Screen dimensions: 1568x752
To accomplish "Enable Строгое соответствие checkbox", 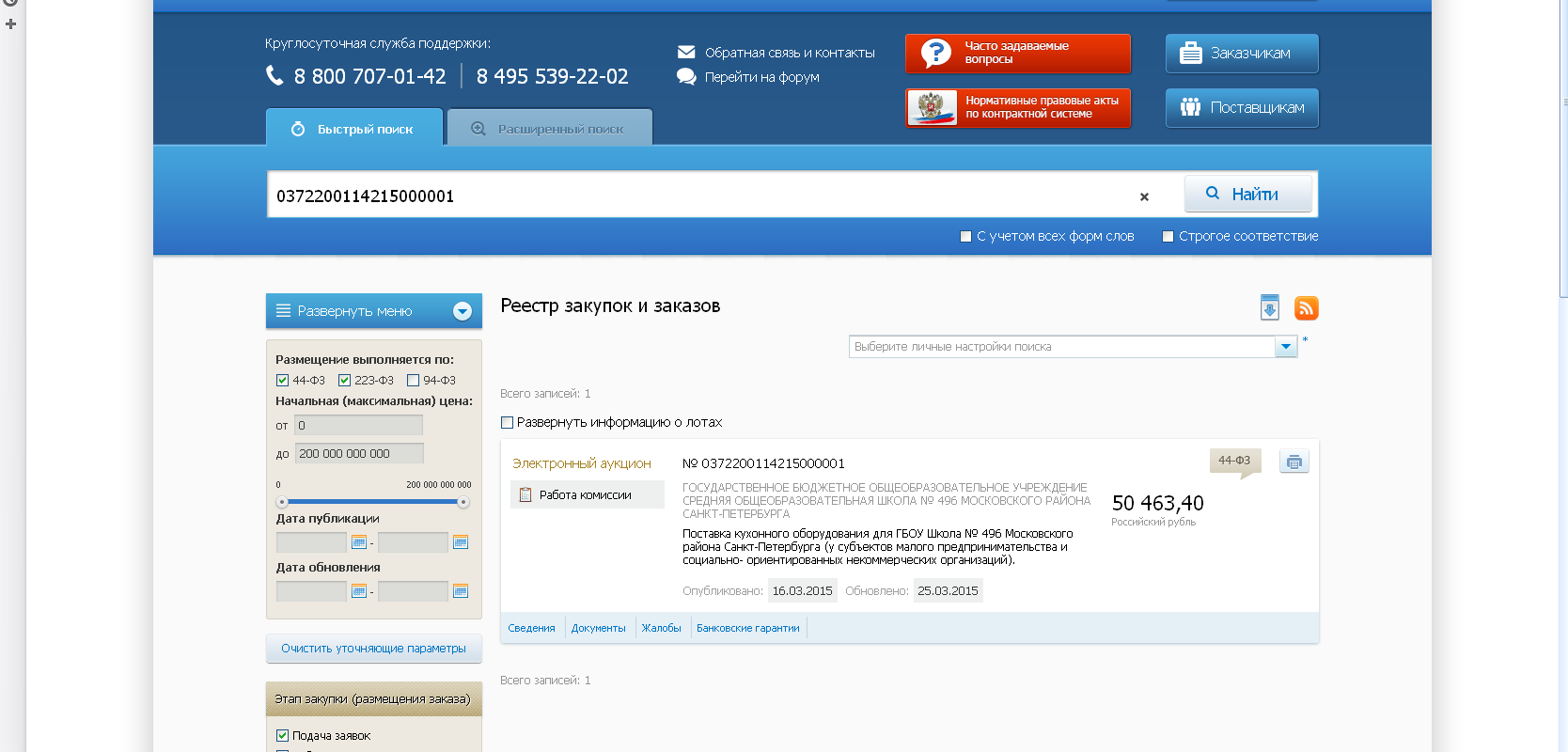I will (1168, 237).
